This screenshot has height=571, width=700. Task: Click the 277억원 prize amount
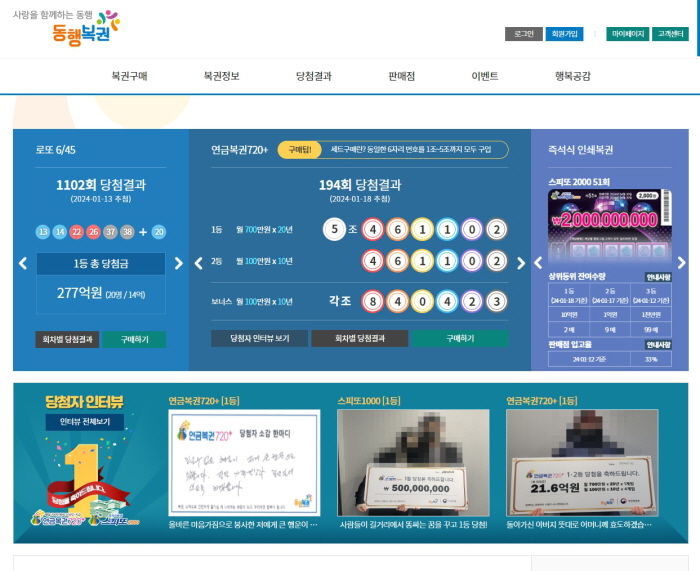pos(79,293)
